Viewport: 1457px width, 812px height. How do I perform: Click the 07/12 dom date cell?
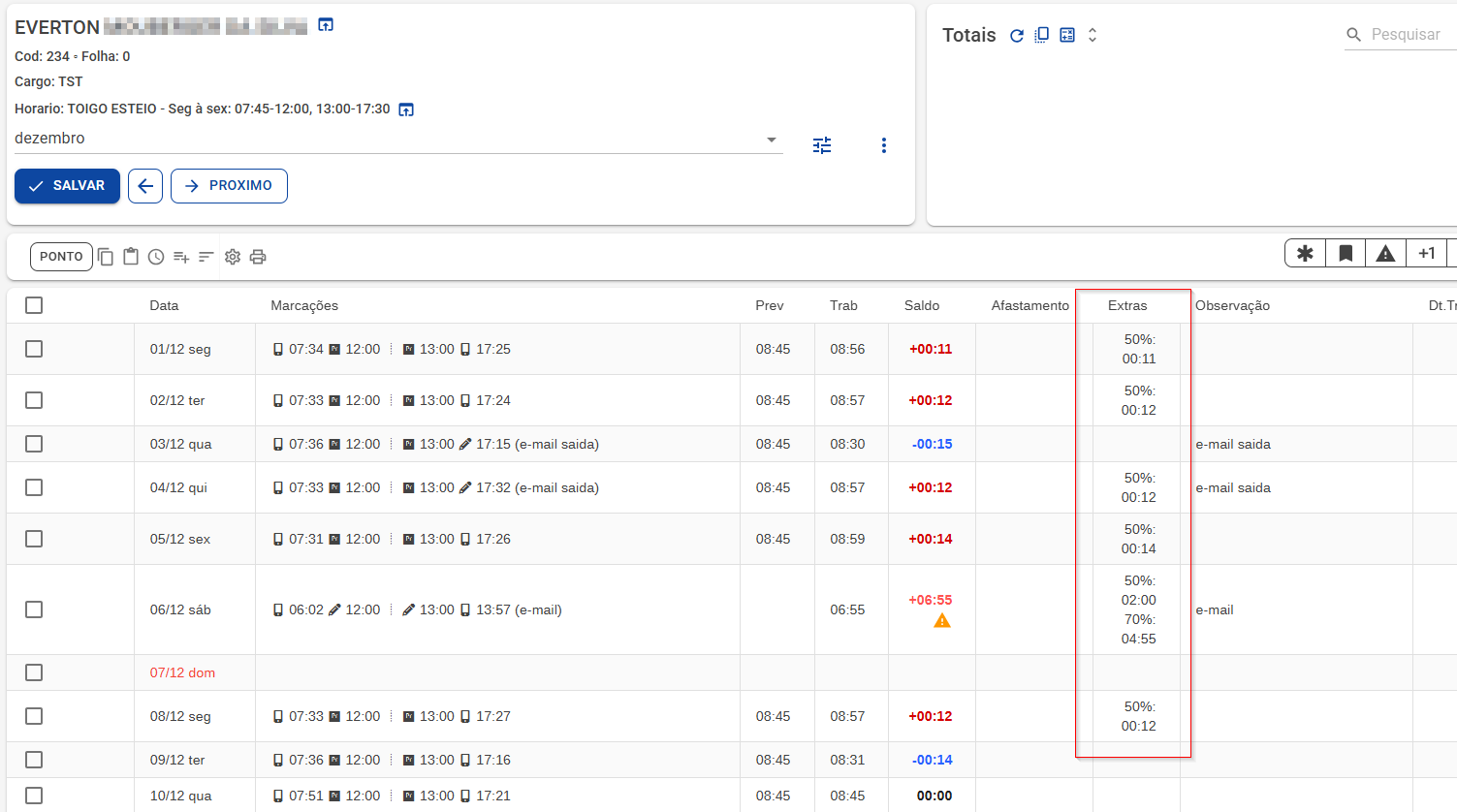[182, 672]
